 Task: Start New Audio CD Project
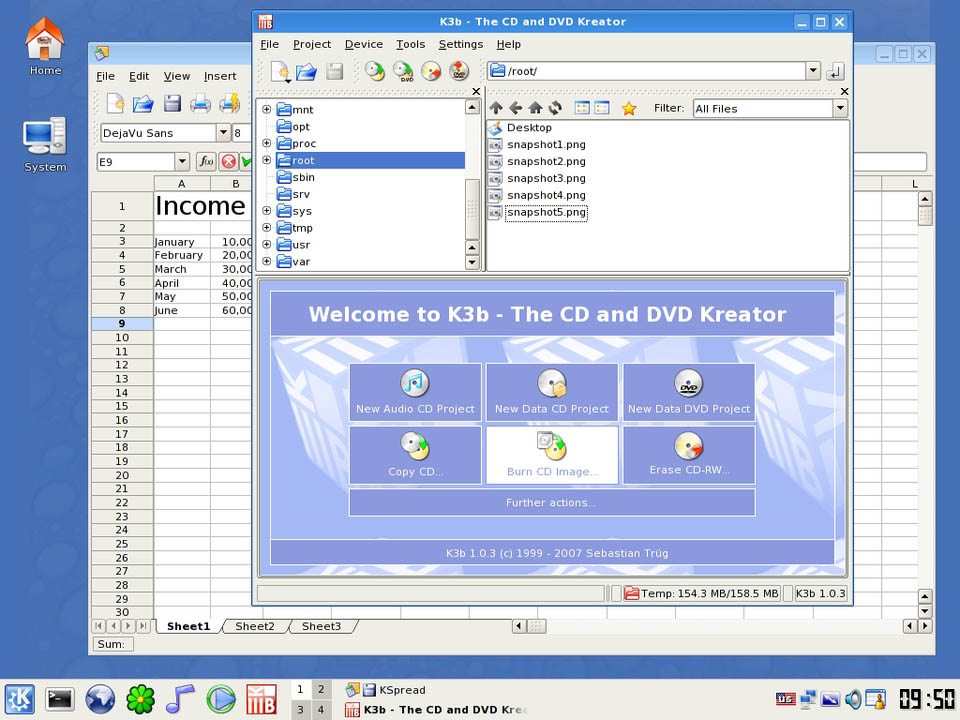[x=415, y=392]
